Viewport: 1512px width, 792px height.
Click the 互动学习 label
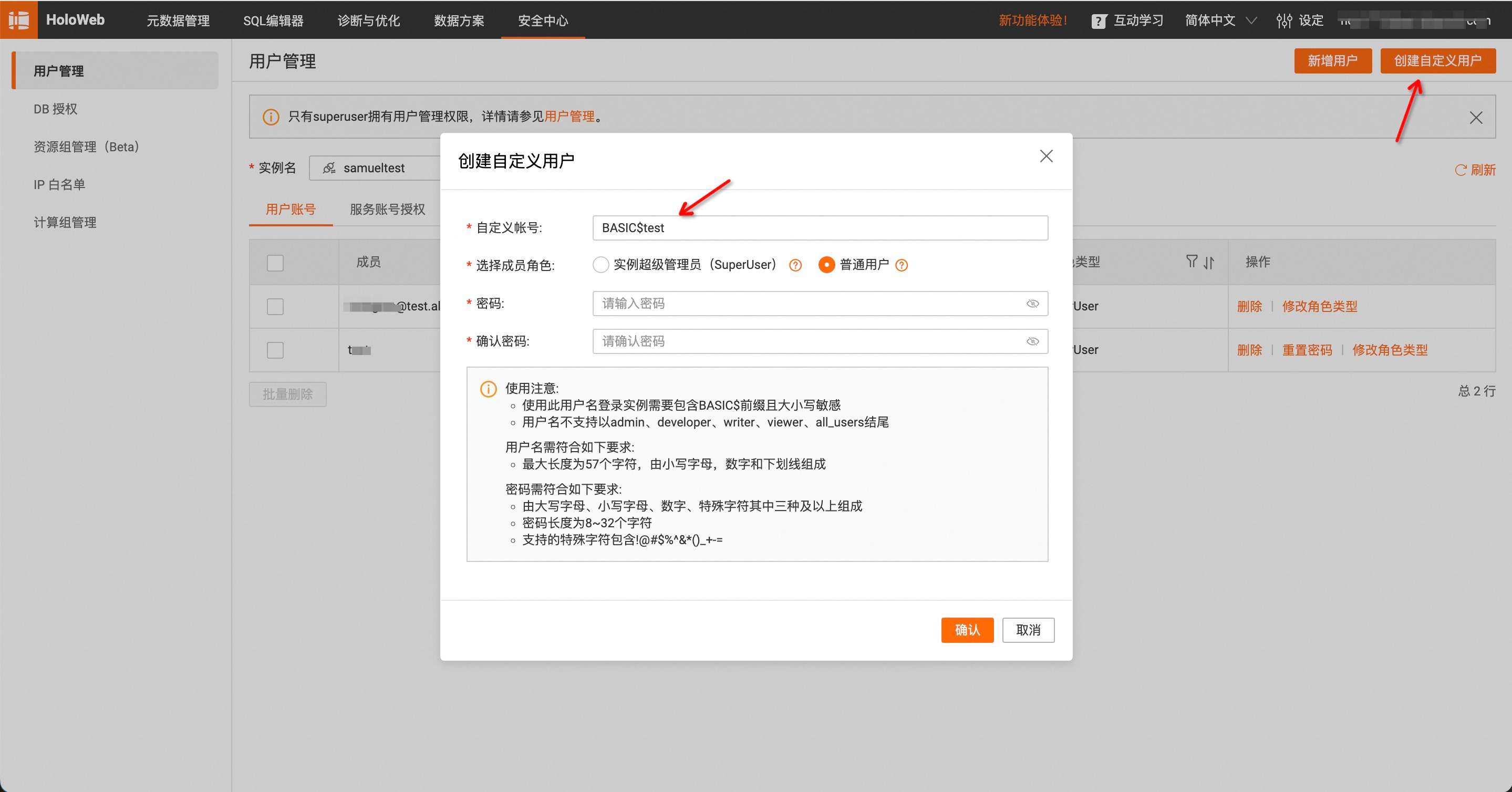coord(1138,20)
